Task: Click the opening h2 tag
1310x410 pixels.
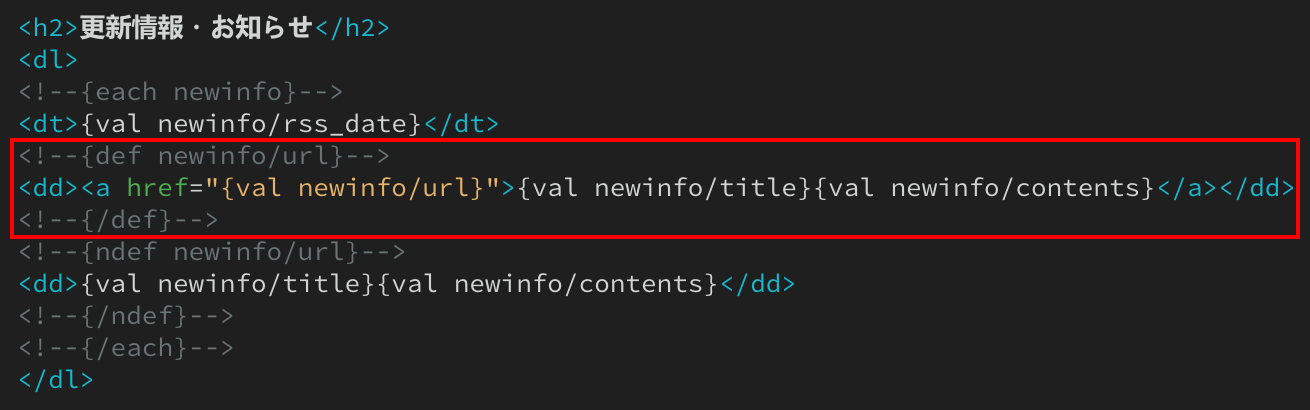Action: click(x=49, y=28)
